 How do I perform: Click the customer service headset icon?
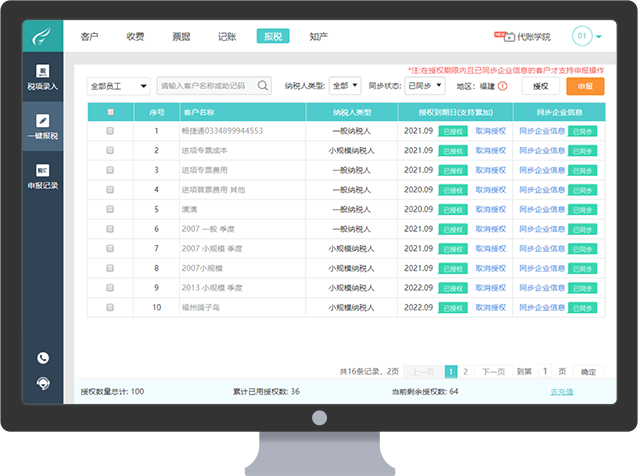[x=43, y=383]
